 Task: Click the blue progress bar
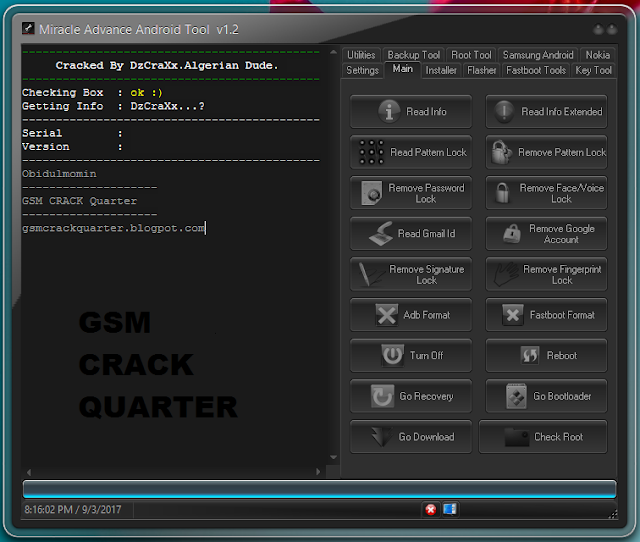[320, 489]
